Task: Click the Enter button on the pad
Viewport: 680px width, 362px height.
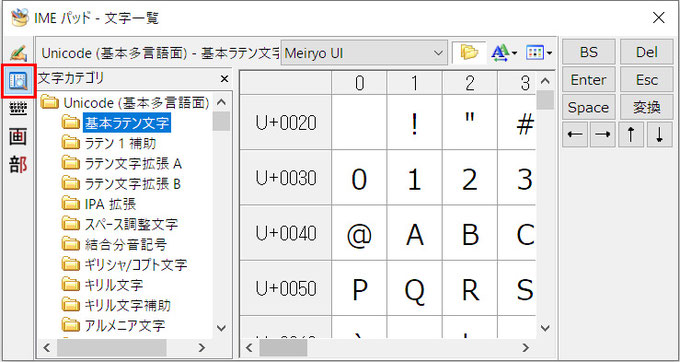Action: 588,80
